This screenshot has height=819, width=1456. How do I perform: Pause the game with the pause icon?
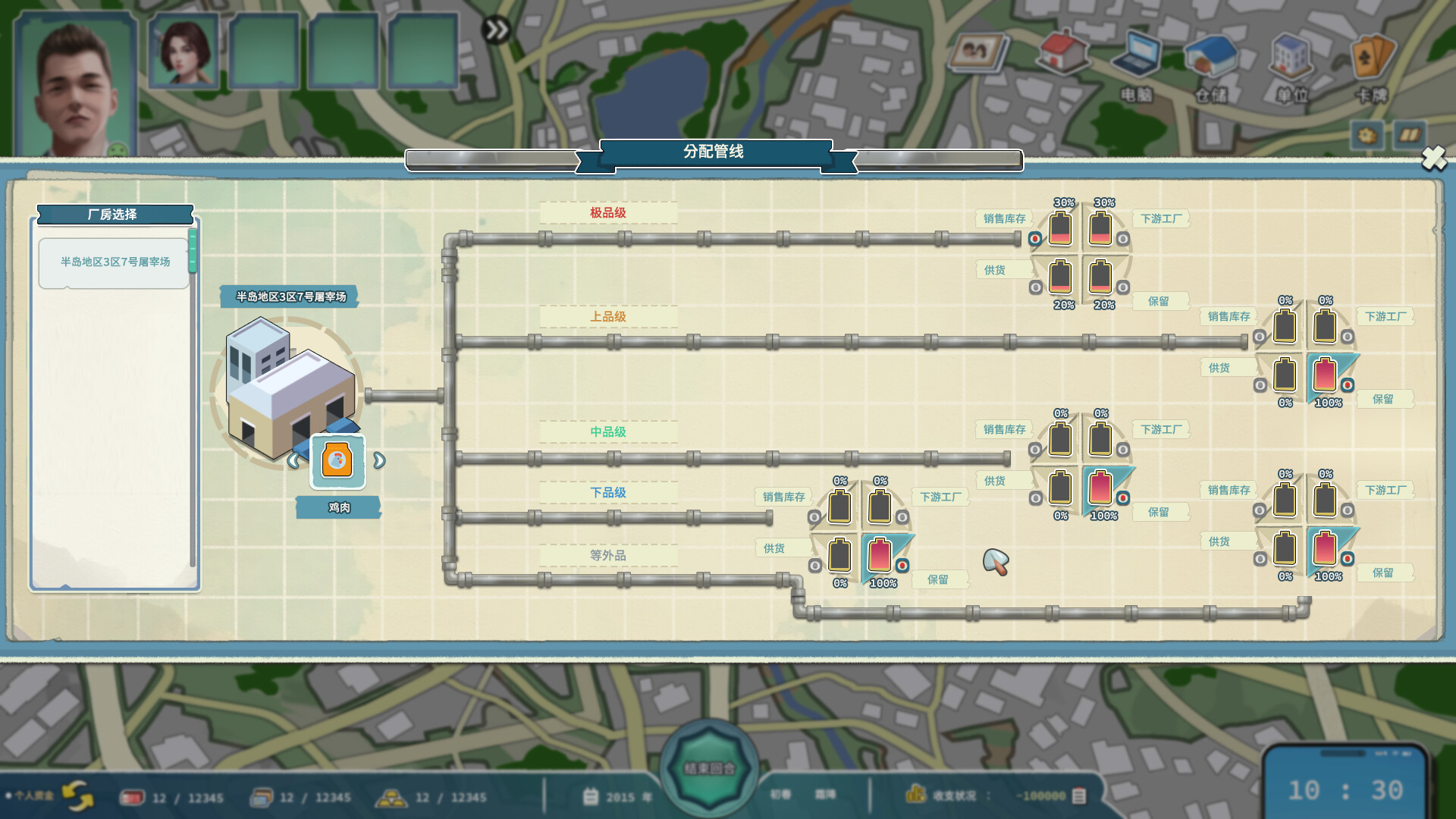coord(1409,135)
